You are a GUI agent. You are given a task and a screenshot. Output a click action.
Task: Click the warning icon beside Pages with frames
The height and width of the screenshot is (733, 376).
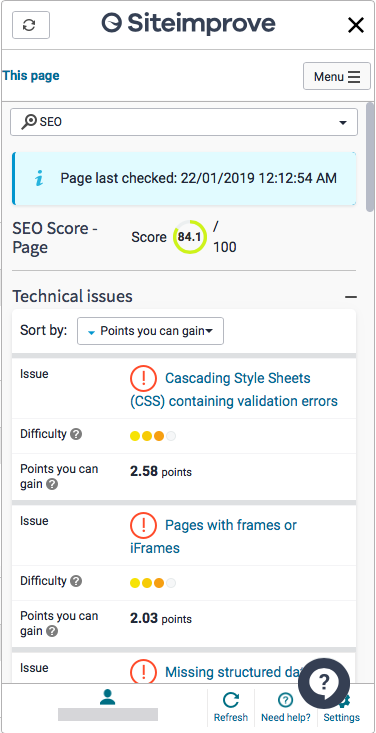pyautogui.click(x=143, y=525)
